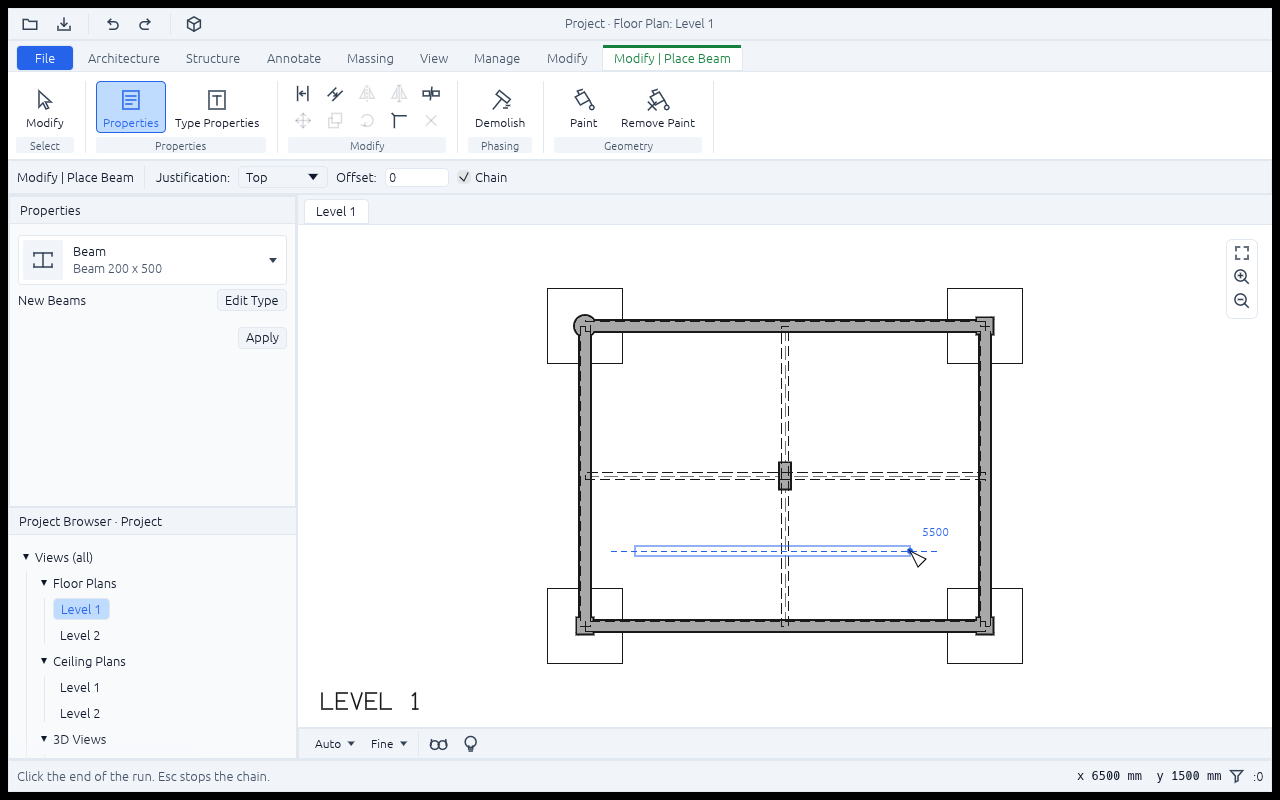
Task: Open the Massing ribbon tab
Action: click(x=370, y=58)
